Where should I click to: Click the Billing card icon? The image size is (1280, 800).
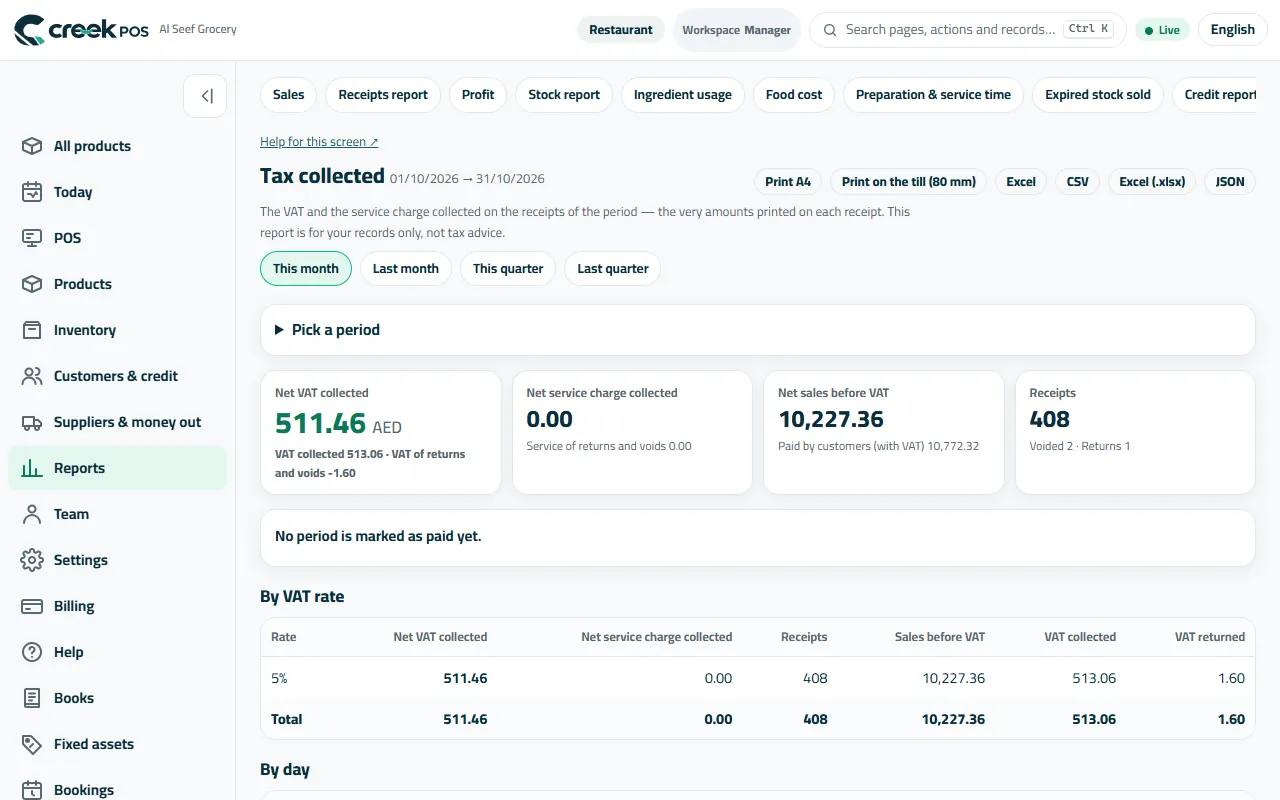tap(32, 606)
